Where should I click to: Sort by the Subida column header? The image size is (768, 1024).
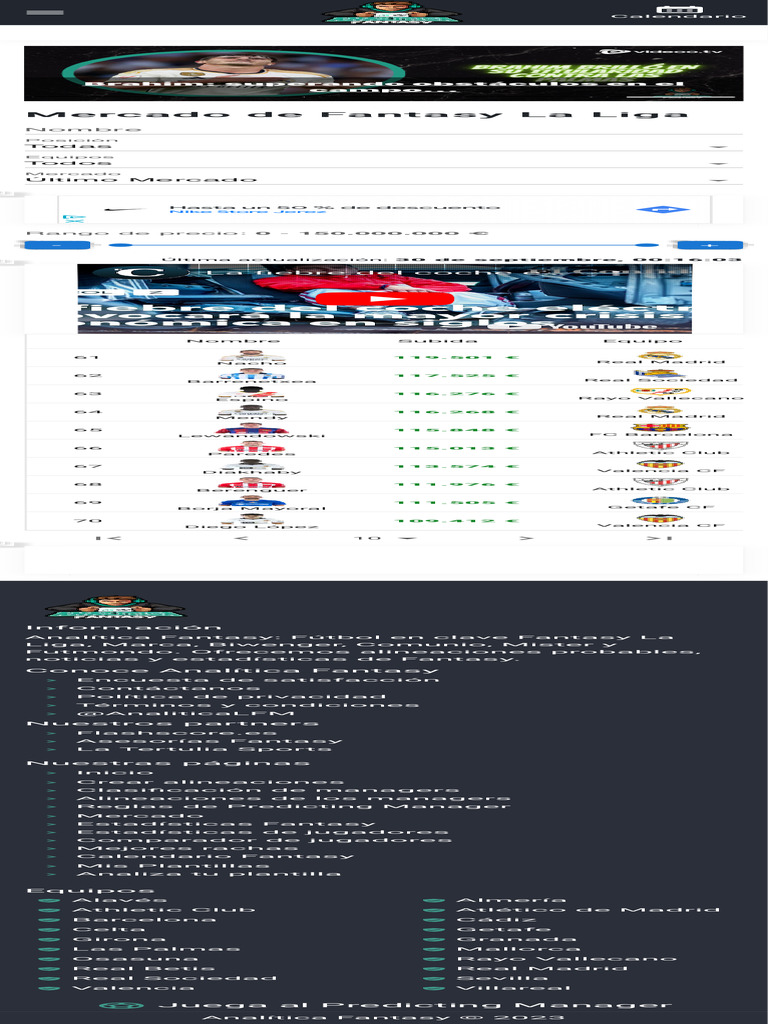[x=438, y=341]
